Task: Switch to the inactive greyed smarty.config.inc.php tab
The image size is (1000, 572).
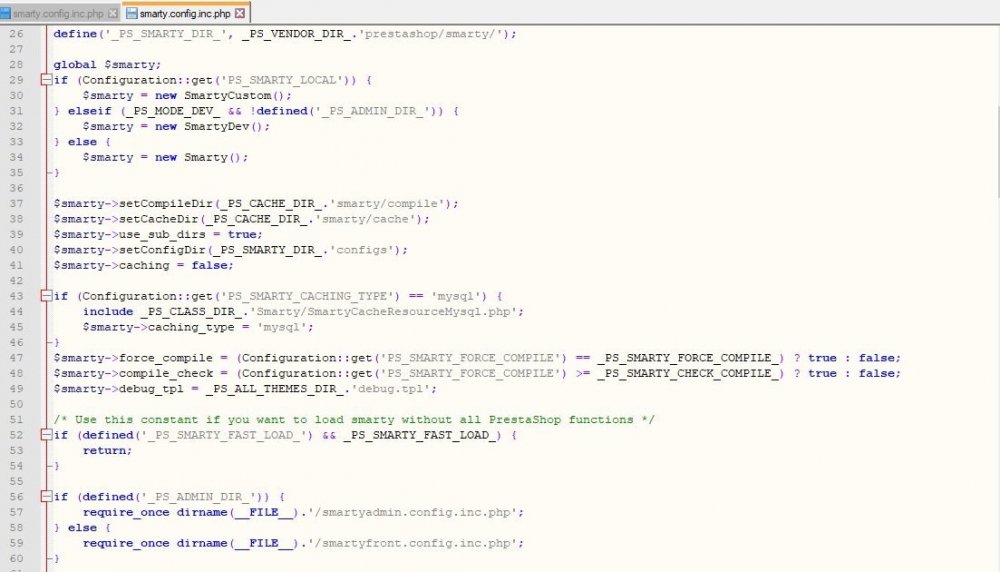Action: pyautogui.click(x=58, y=13)
